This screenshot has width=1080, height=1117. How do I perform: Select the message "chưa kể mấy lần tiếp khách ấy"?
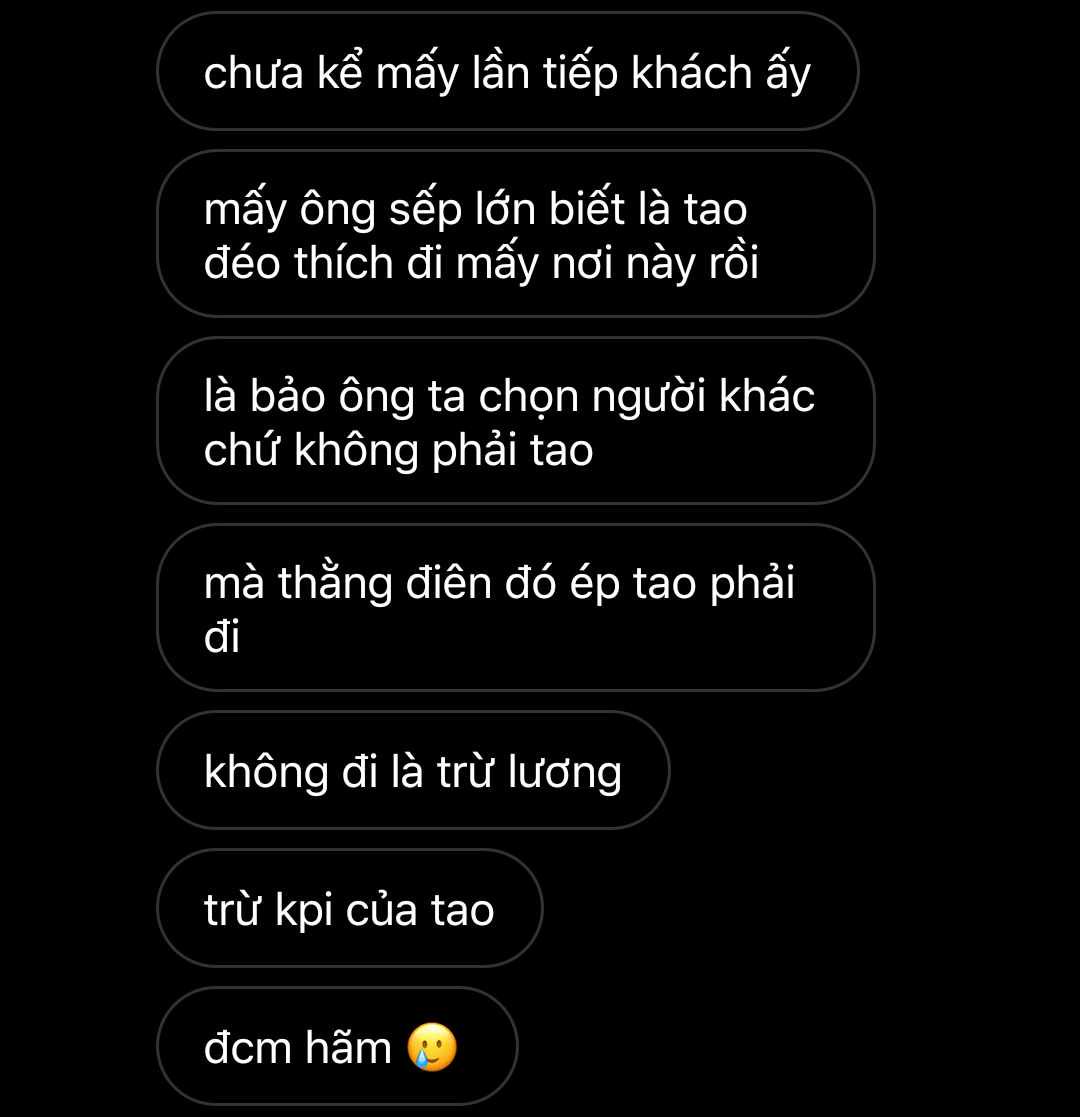tap(507, 71)
